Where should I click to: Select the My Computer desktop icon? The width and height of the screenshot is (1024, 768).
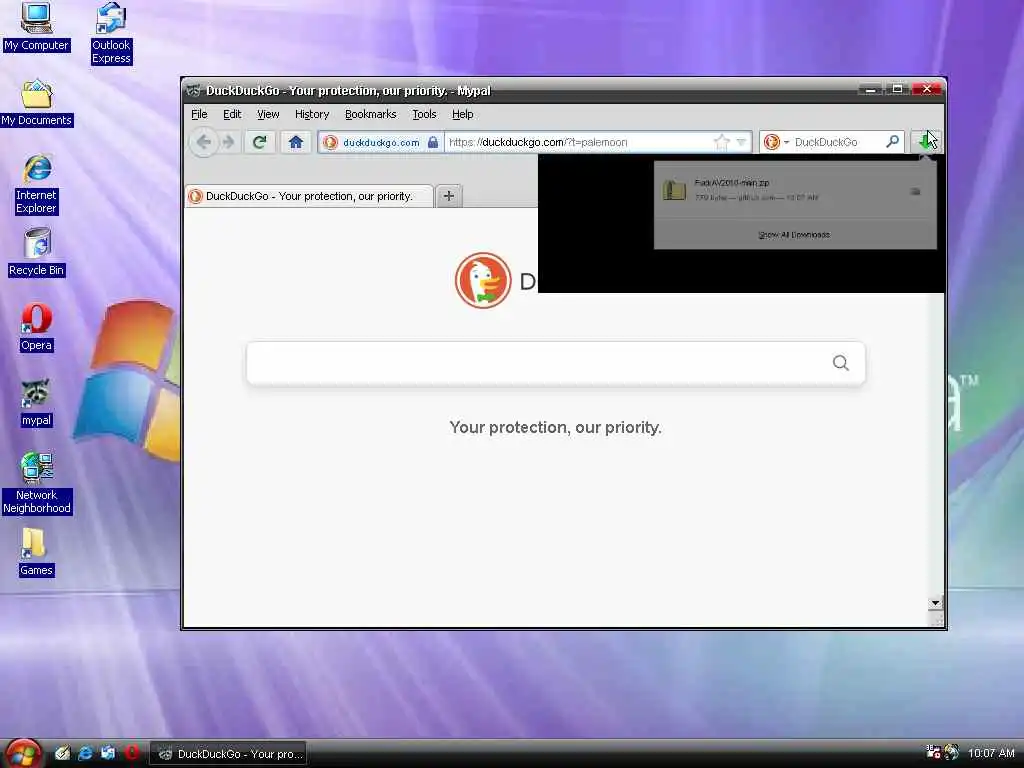pos(36,27)
